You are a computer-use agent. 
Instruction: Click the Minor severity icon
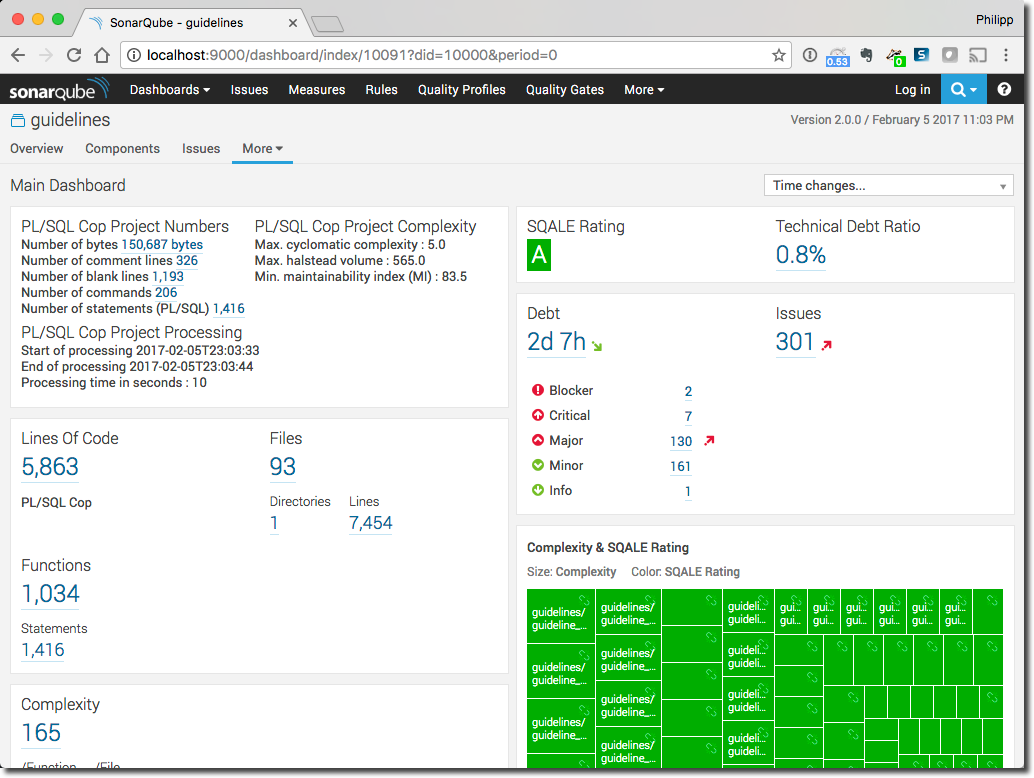pos(537,465)
